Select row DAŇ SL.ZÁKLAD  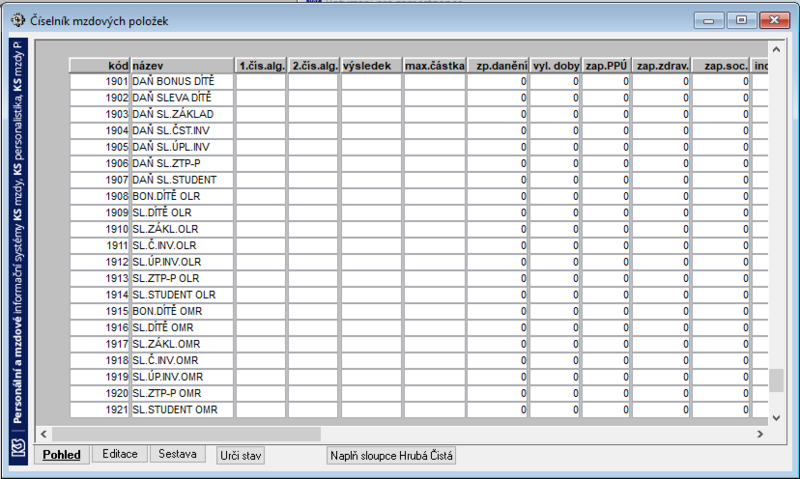coord(418,114)
